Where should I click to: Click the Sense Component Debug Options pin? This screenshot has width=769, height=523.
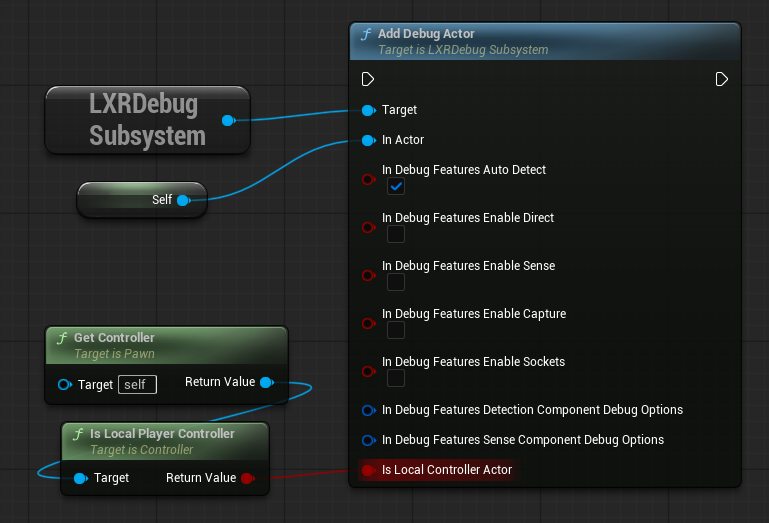click(x=369, y=440)
